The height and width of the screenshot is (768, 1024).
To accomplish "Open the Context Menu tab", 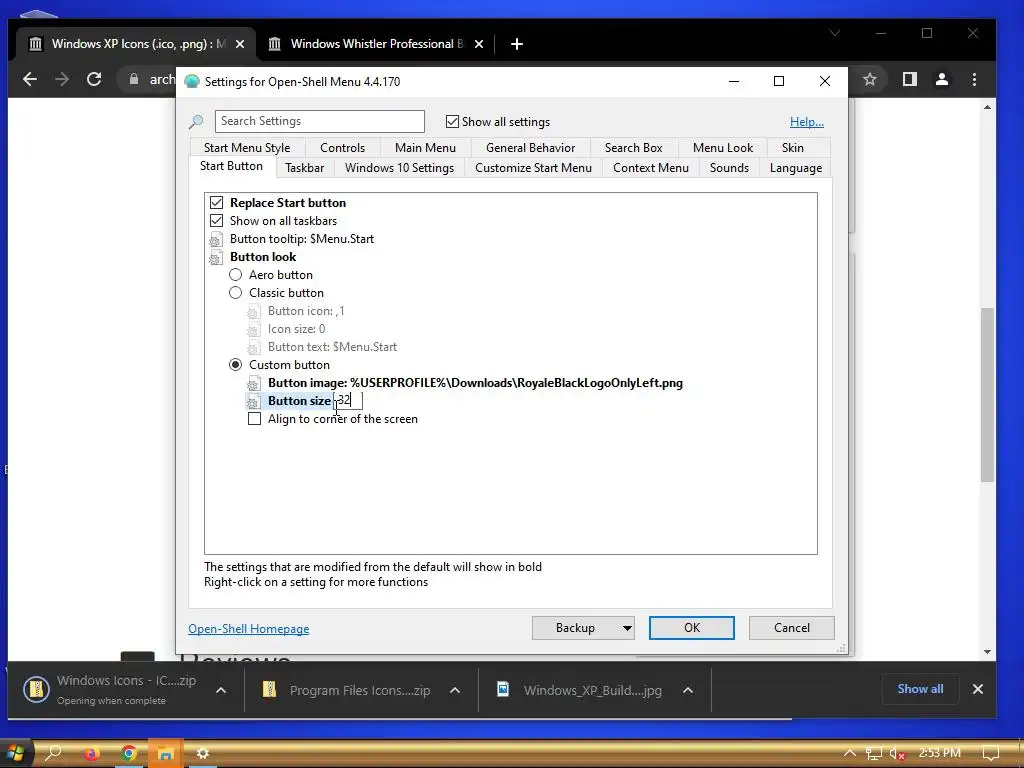I will click(x=650, y=168).
